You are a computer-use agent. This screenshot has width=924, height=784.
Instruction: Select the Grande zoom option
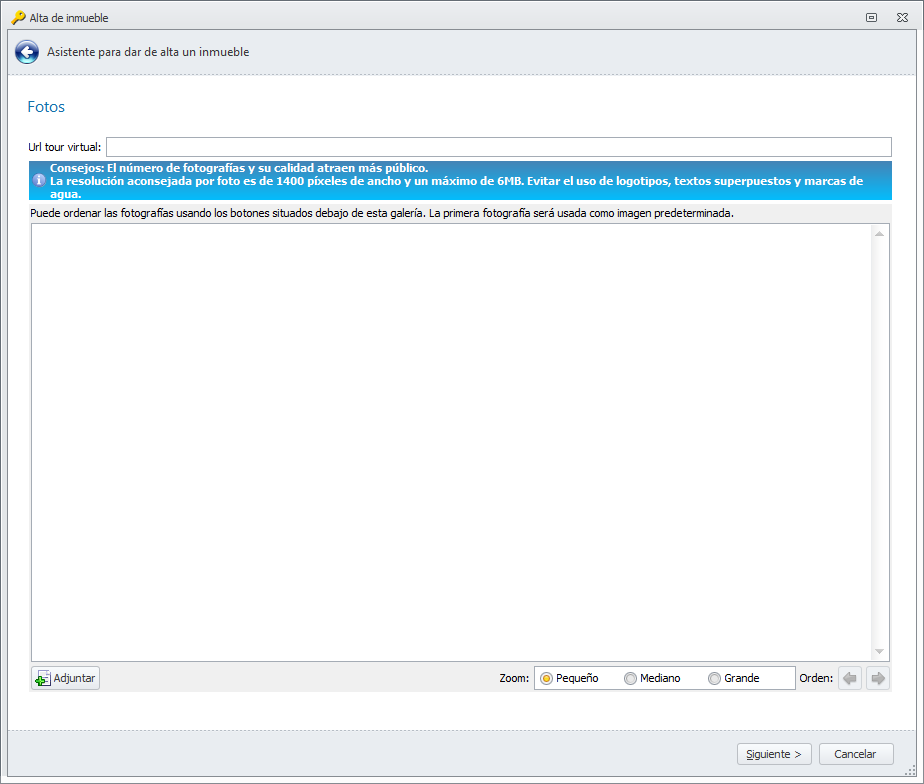734,678
